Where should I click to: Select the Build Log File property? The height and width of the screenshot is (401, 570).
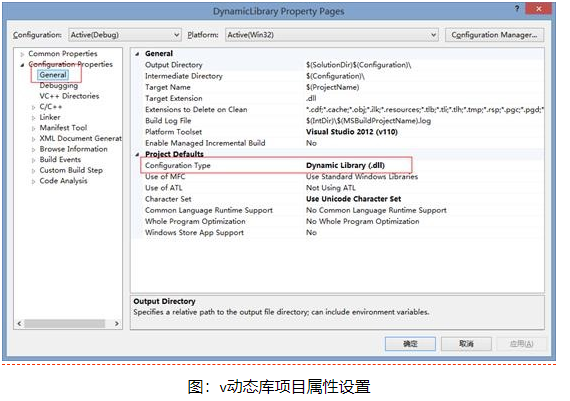(x=168, y=121)
